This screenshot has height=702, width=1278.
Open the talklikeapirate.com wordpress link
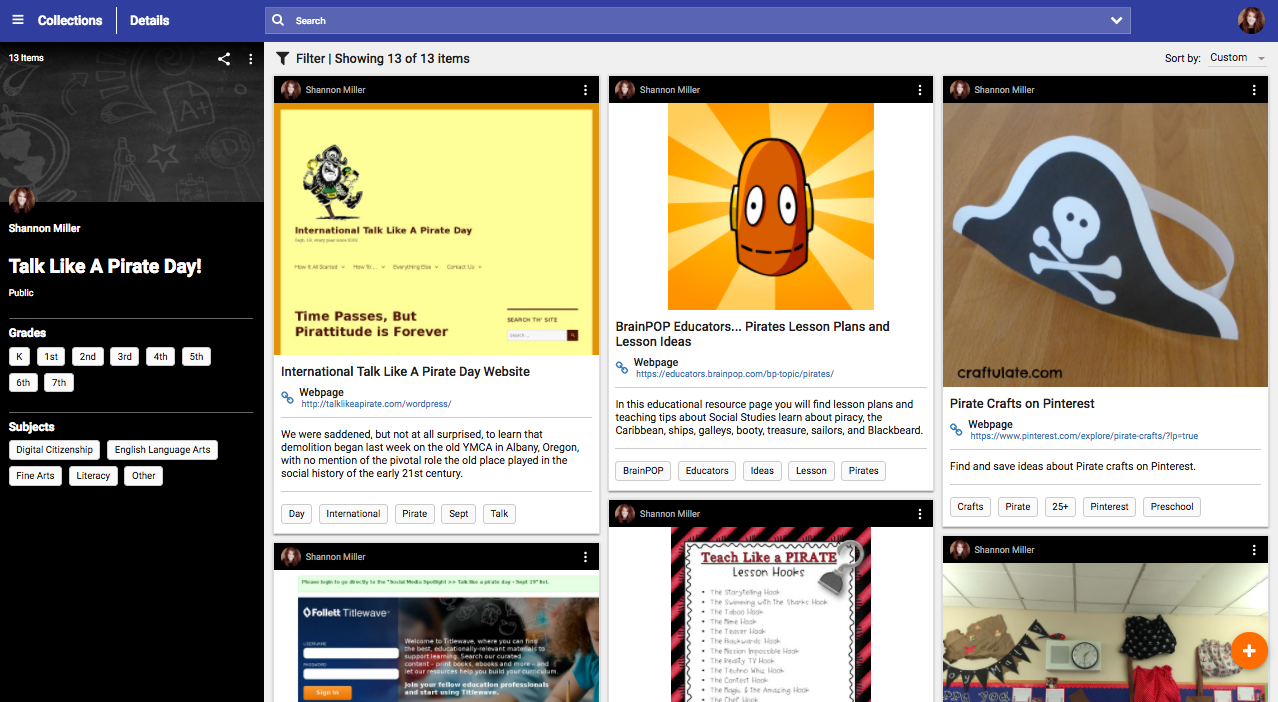click(x=376, y=403)
